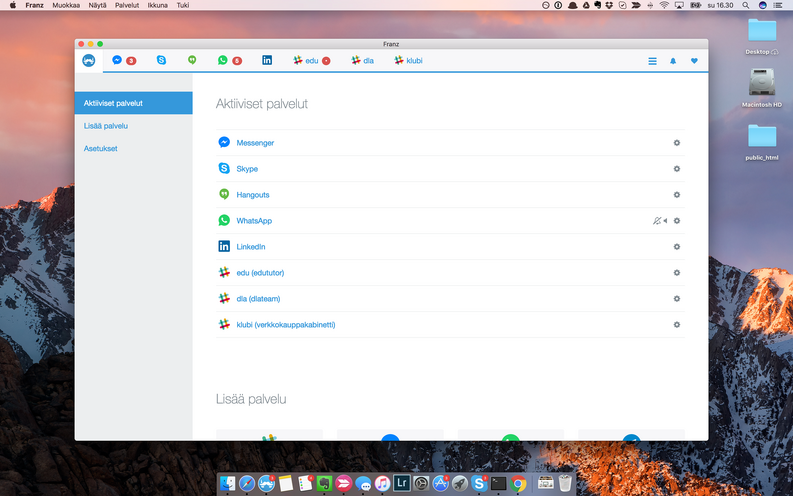Click the Hangouts link in services list
The height and width of the screenshot is (496, 793).
253,195
